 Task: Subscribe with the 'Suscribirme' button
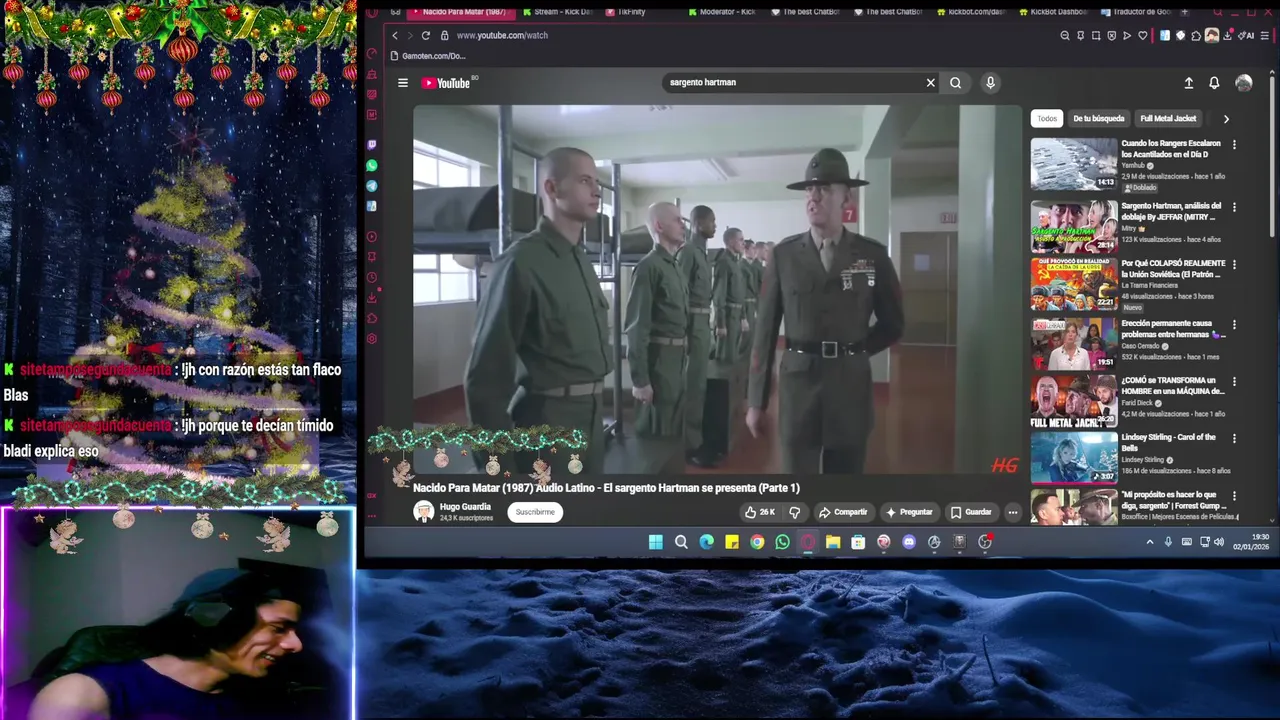coord(535,512)
